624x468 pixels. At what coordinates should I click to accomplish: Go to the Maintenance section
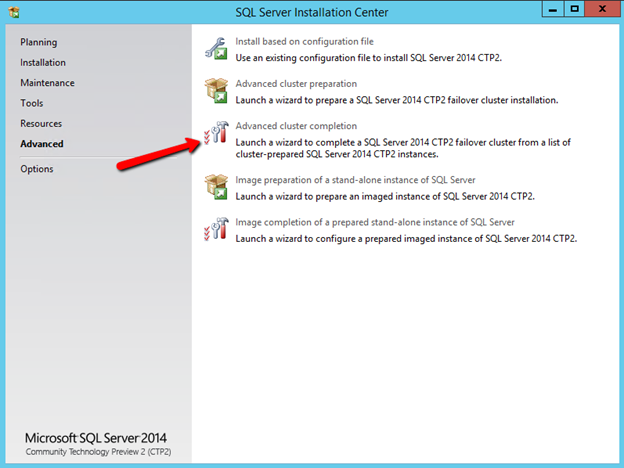pyautogui.click(x=47, y=83)
